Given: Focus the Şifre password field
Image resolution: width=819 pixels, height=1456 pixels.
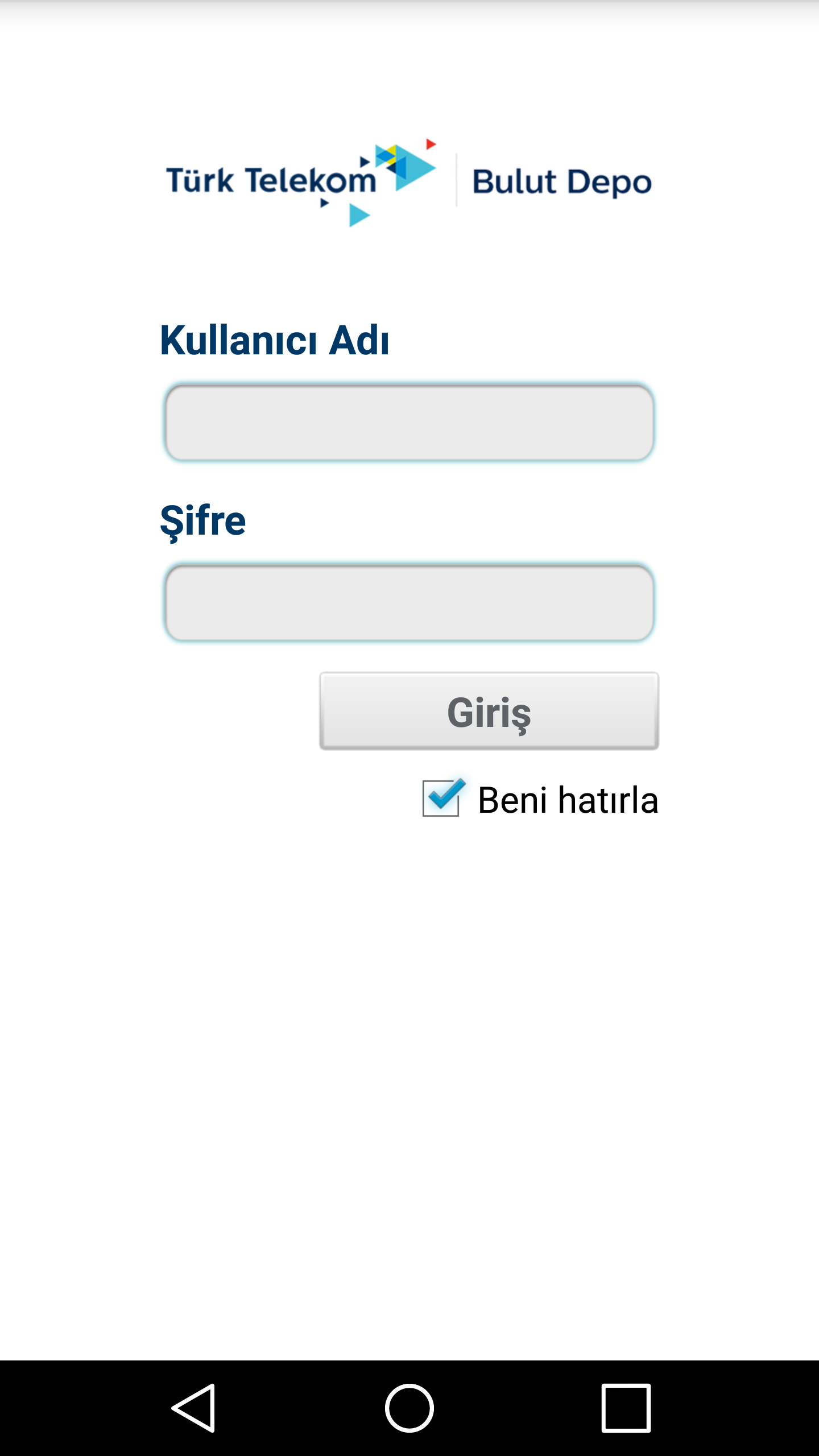Looking at the screenshot, I should pyautogui.click(x=409, y=602).
